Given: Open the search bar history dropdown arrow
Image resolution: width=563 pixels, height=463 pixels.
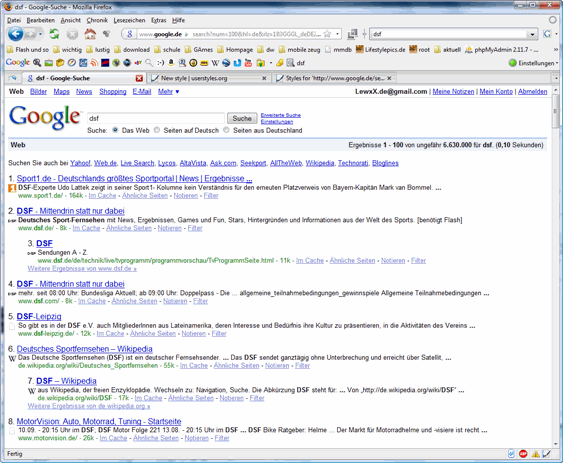Looking at the screenshot, I should tap(532, 34).
